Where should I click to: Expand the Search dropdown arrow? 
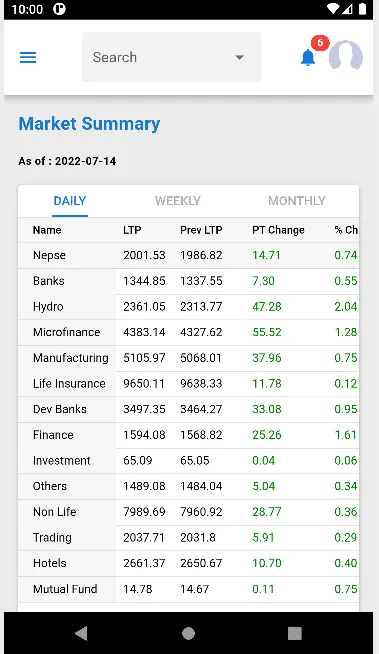pos(239,58)
